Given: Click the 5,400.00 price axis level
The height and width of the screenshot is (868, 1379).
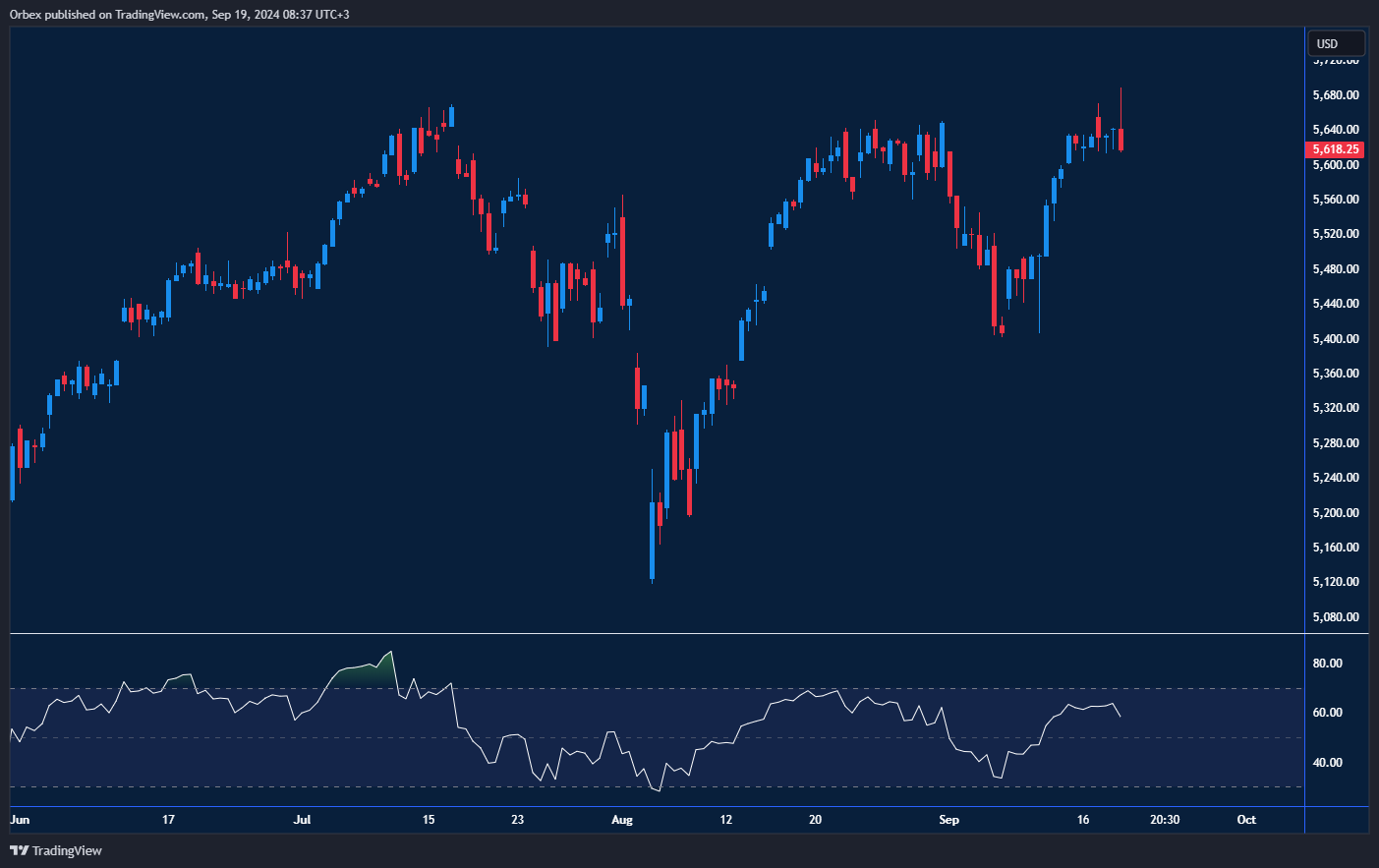Looking at the screenshot, I should pos(1335,339).
